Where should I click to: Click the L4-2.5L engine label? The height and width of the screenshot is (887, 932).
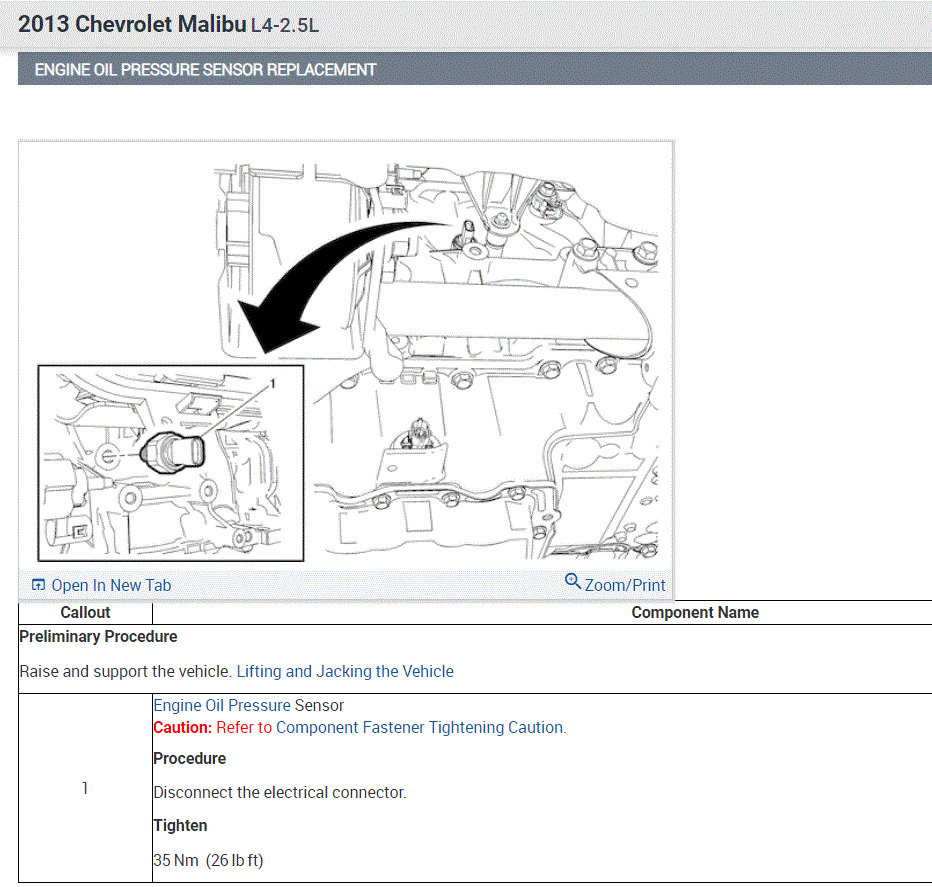(285, 26)
